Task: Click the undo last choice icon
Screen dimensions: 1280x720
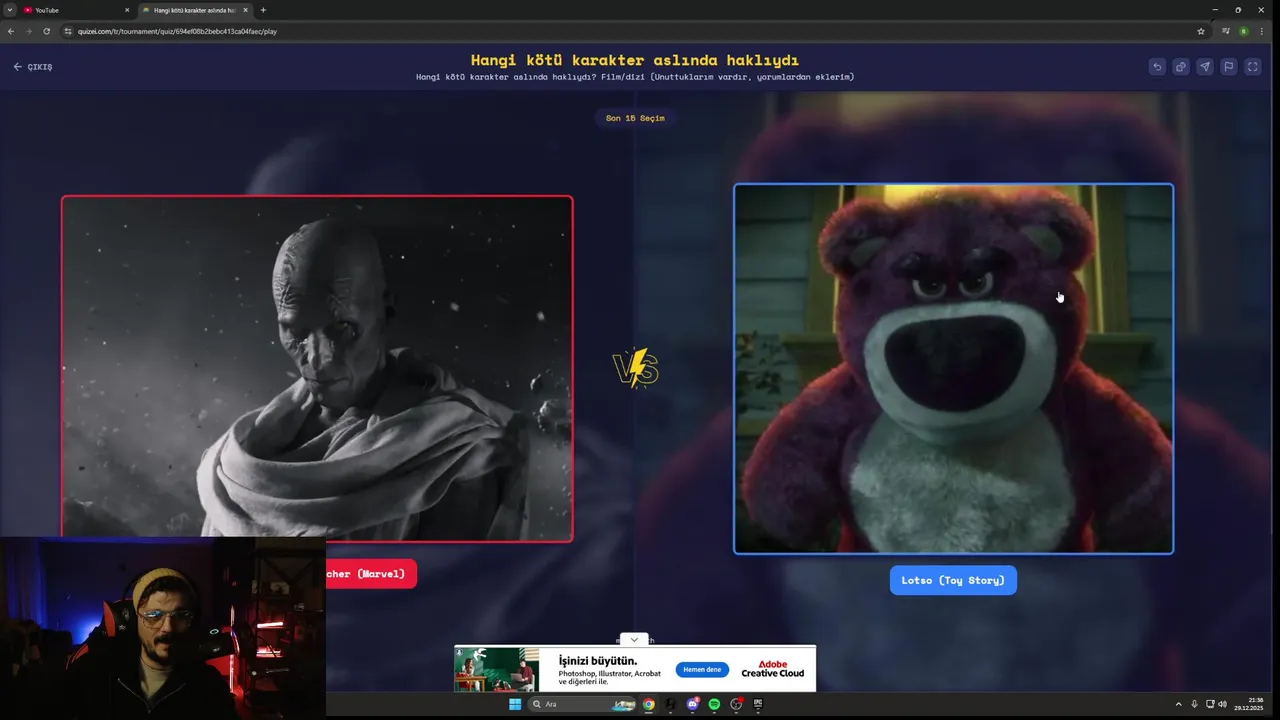Action: click(x=1157, y=67)
